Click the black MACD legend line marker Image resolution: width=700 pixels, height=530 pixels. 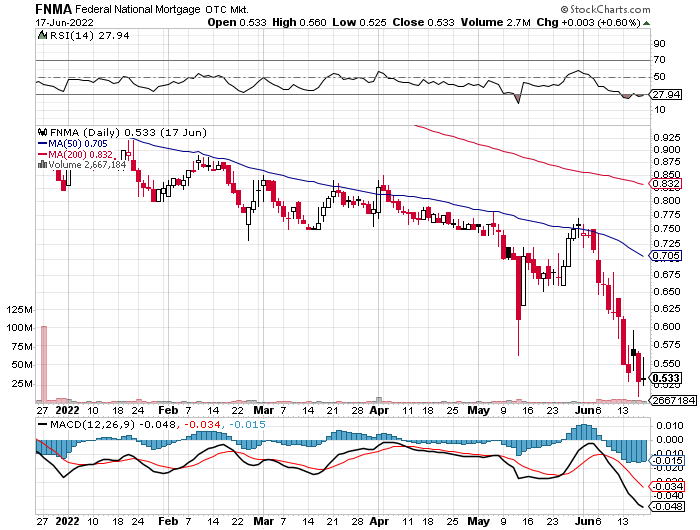tap(42, 425)
